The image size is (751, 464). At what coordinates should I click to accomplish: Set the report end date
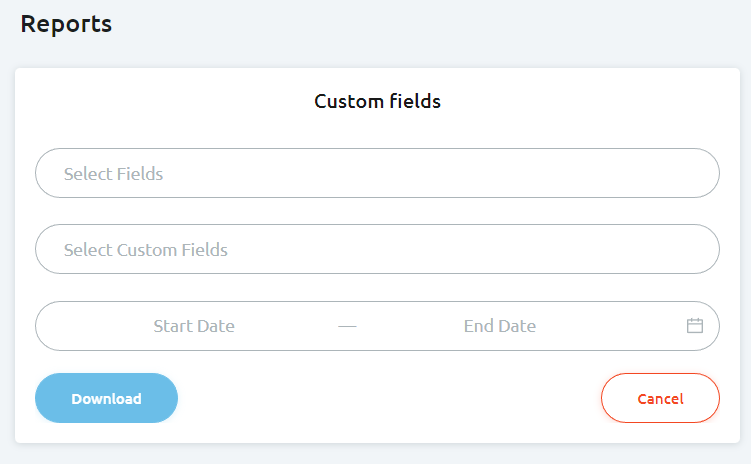tap(500, 326)
